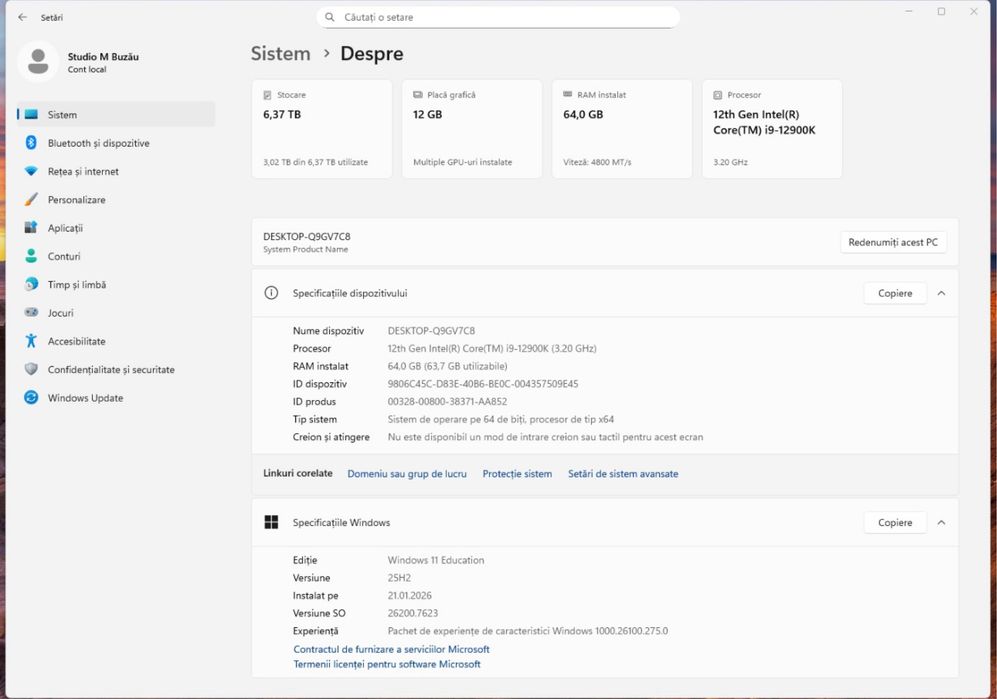Click the Personalizare brush icon
Viewport: 997px width, 699px height.
pyautogui.click(x=31, y=200)
